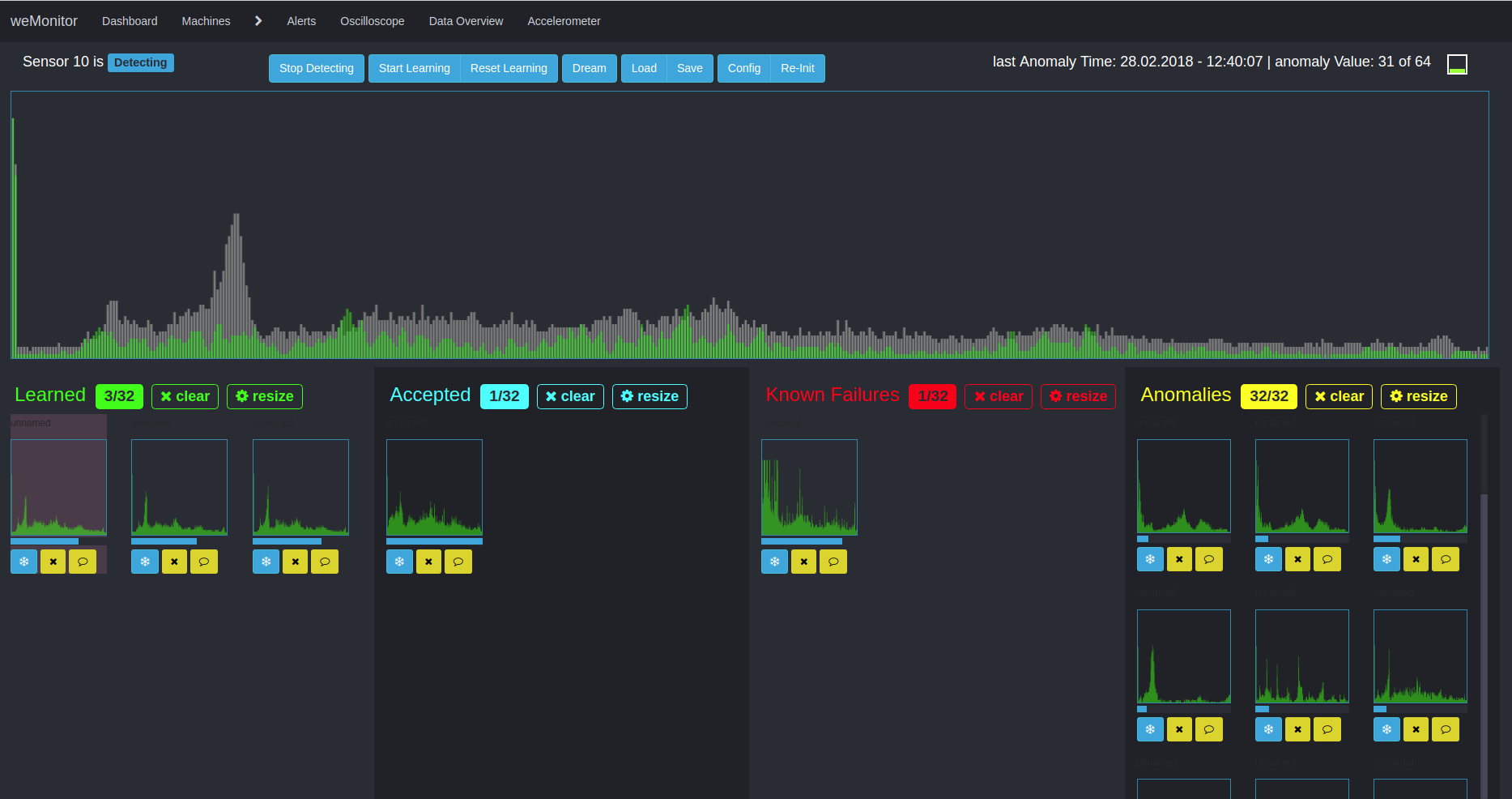Image resolution: width=1512 pixels, height=799 pixels.
Task: Click the main spectrum histogram chart
Action: 750,225
